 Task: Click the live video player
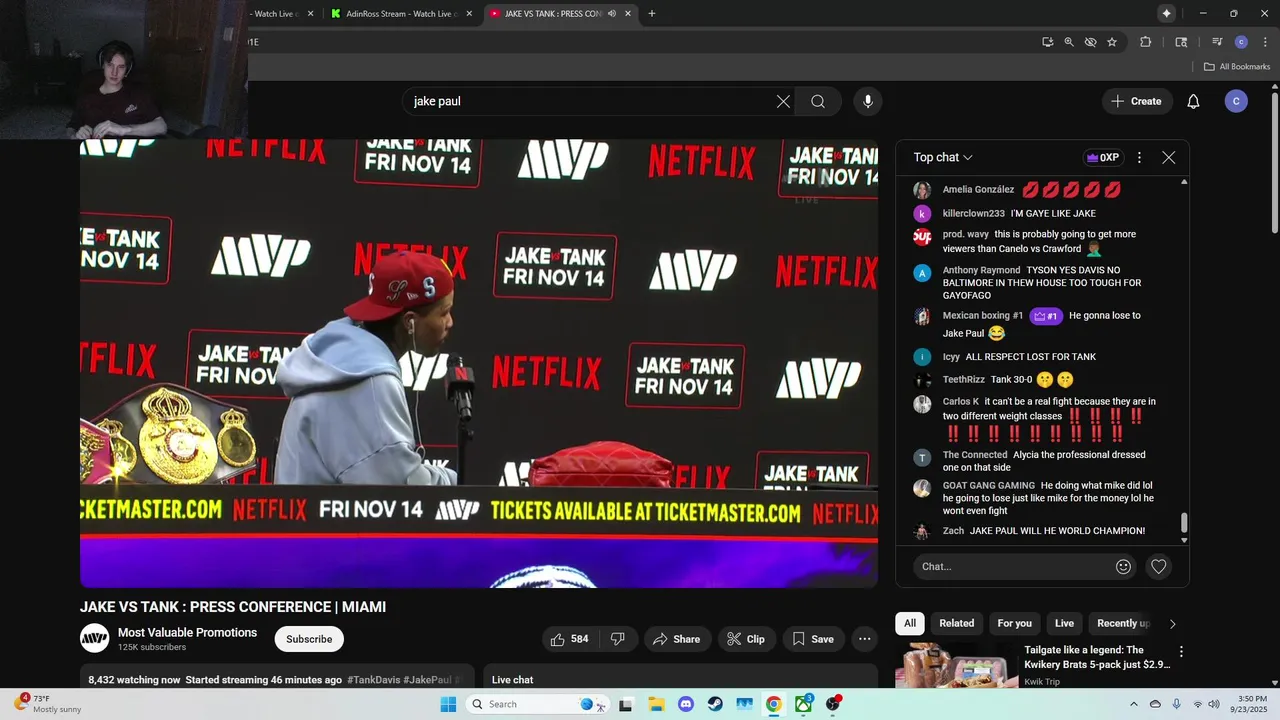click(479, 363)
